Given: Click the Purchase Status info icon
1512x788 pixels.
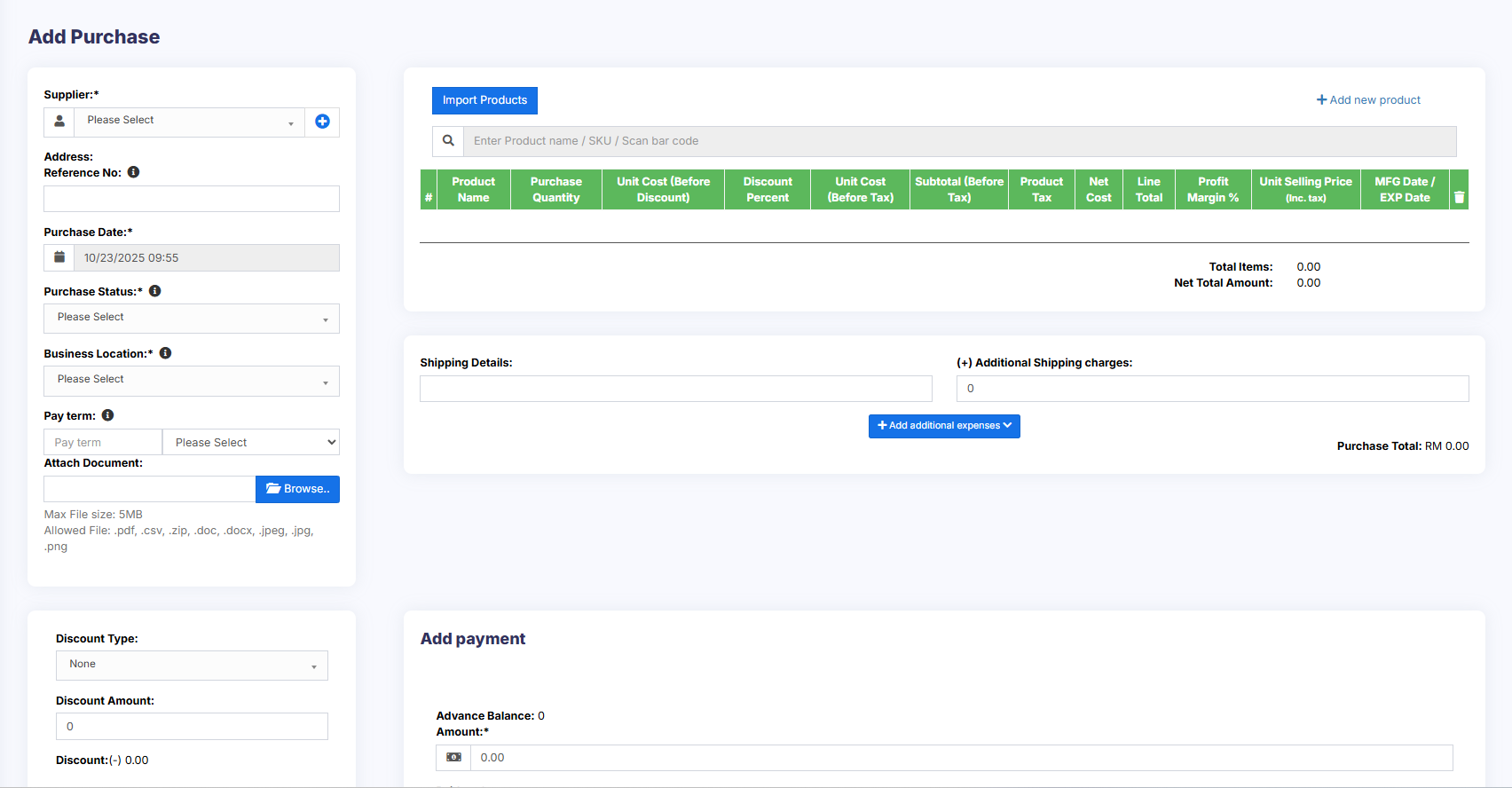Looking at the screenshot, I should coord(154,291).
